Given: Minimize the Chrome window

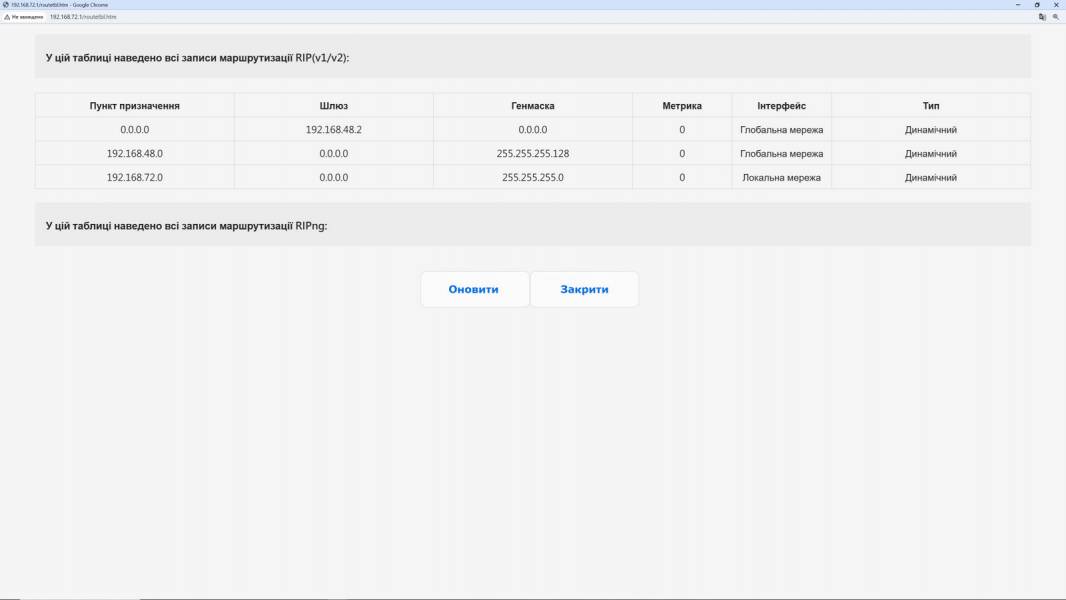Looking at the screenshot, I should 1018,5.
